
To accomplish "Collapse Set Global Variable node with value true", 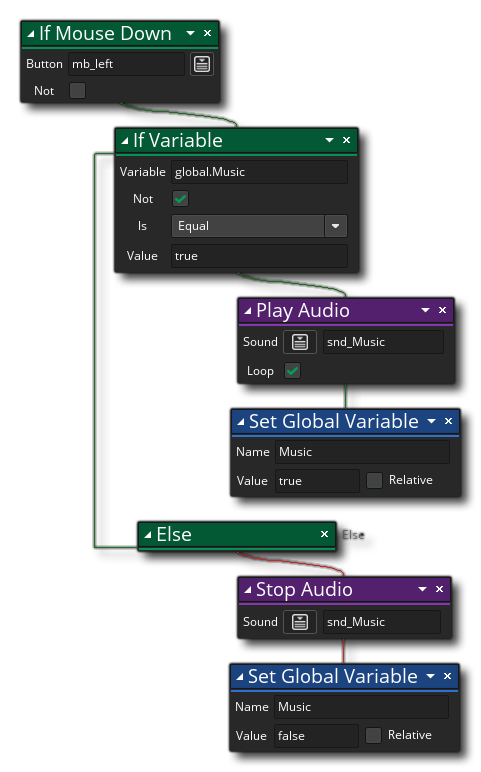I will click(241, 422).
